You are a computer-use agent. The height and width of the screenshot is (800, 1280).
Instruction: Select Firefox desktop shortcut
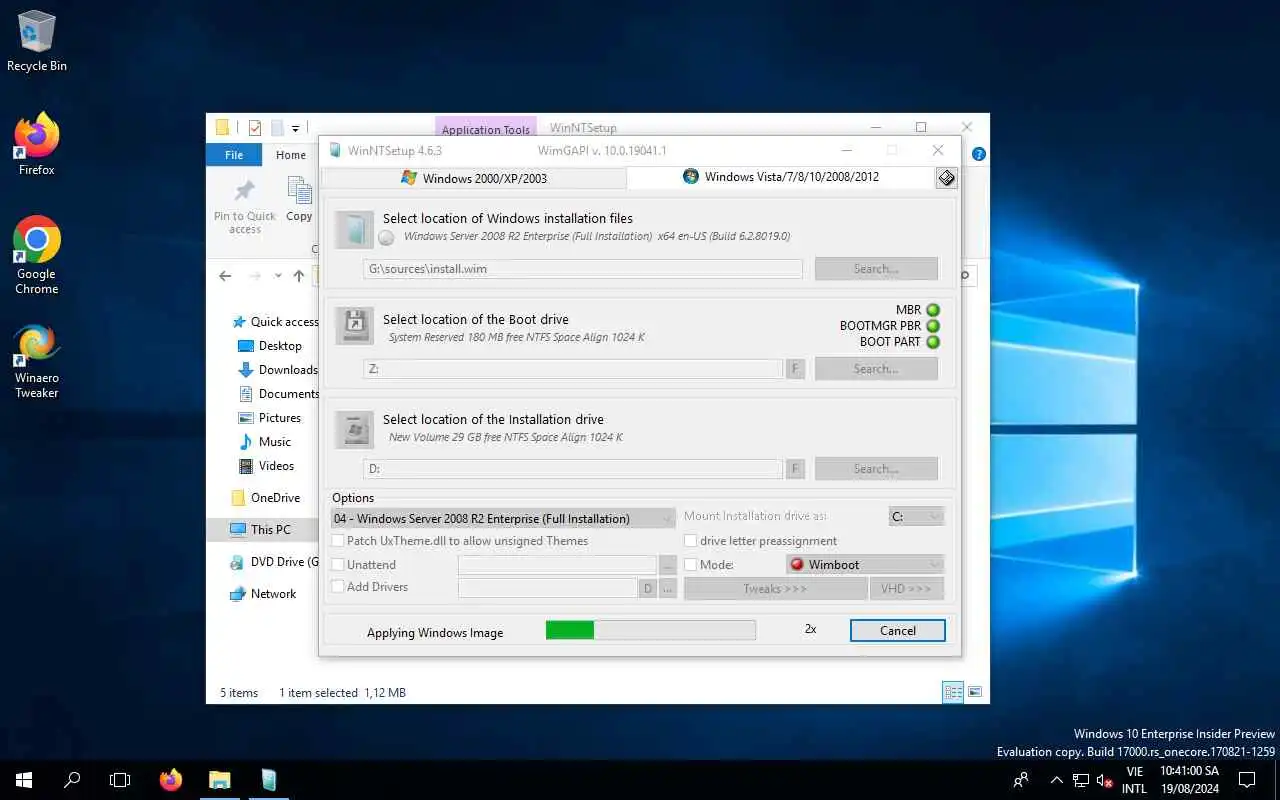[37, 145]
